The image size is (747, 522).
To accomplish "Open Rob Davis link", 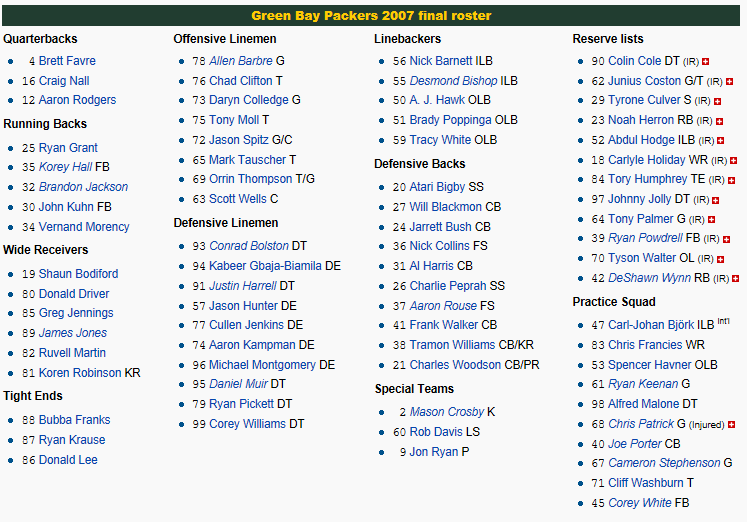I will [436, 432].
